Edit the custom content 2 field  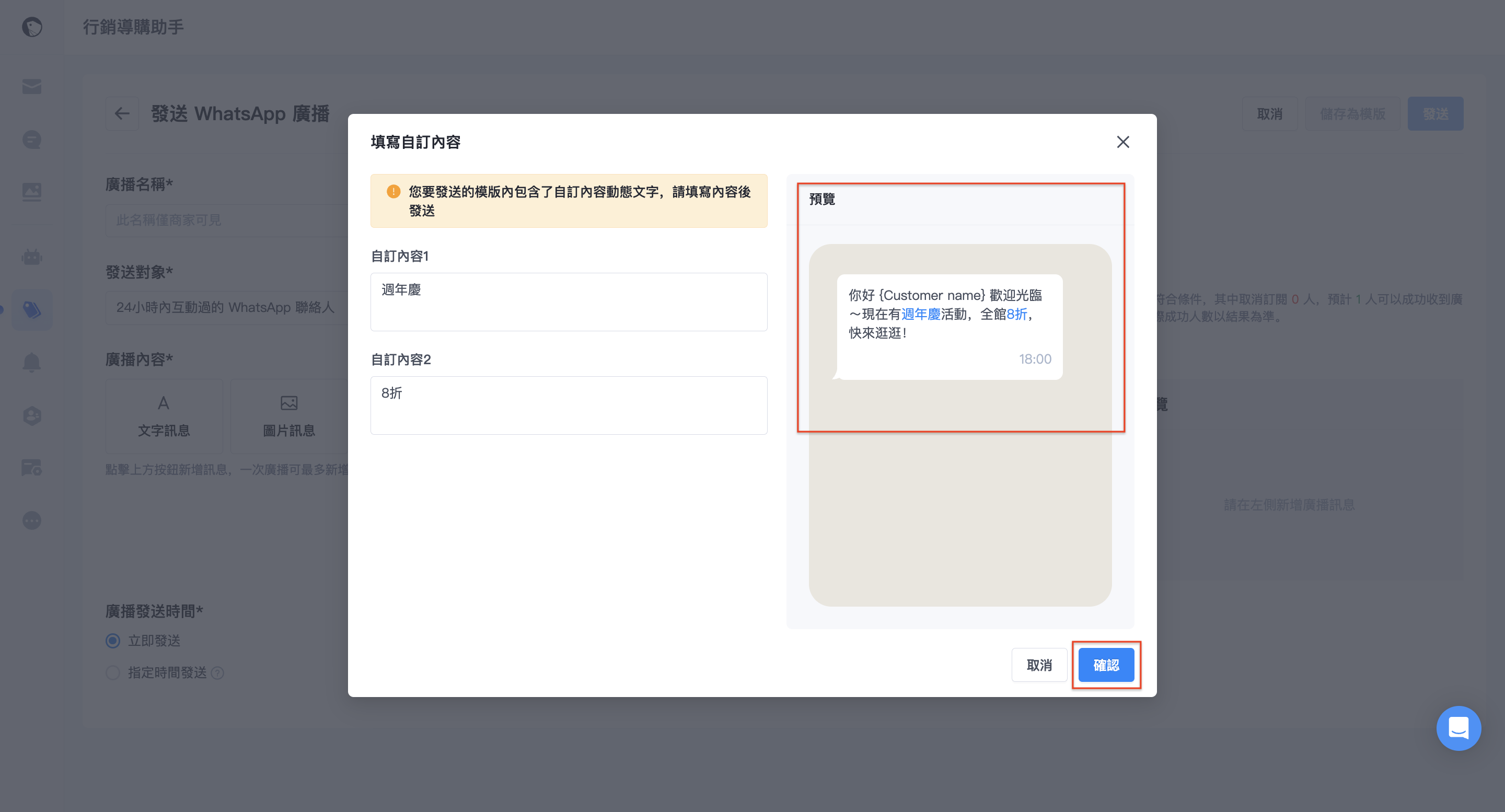point(569,405)
